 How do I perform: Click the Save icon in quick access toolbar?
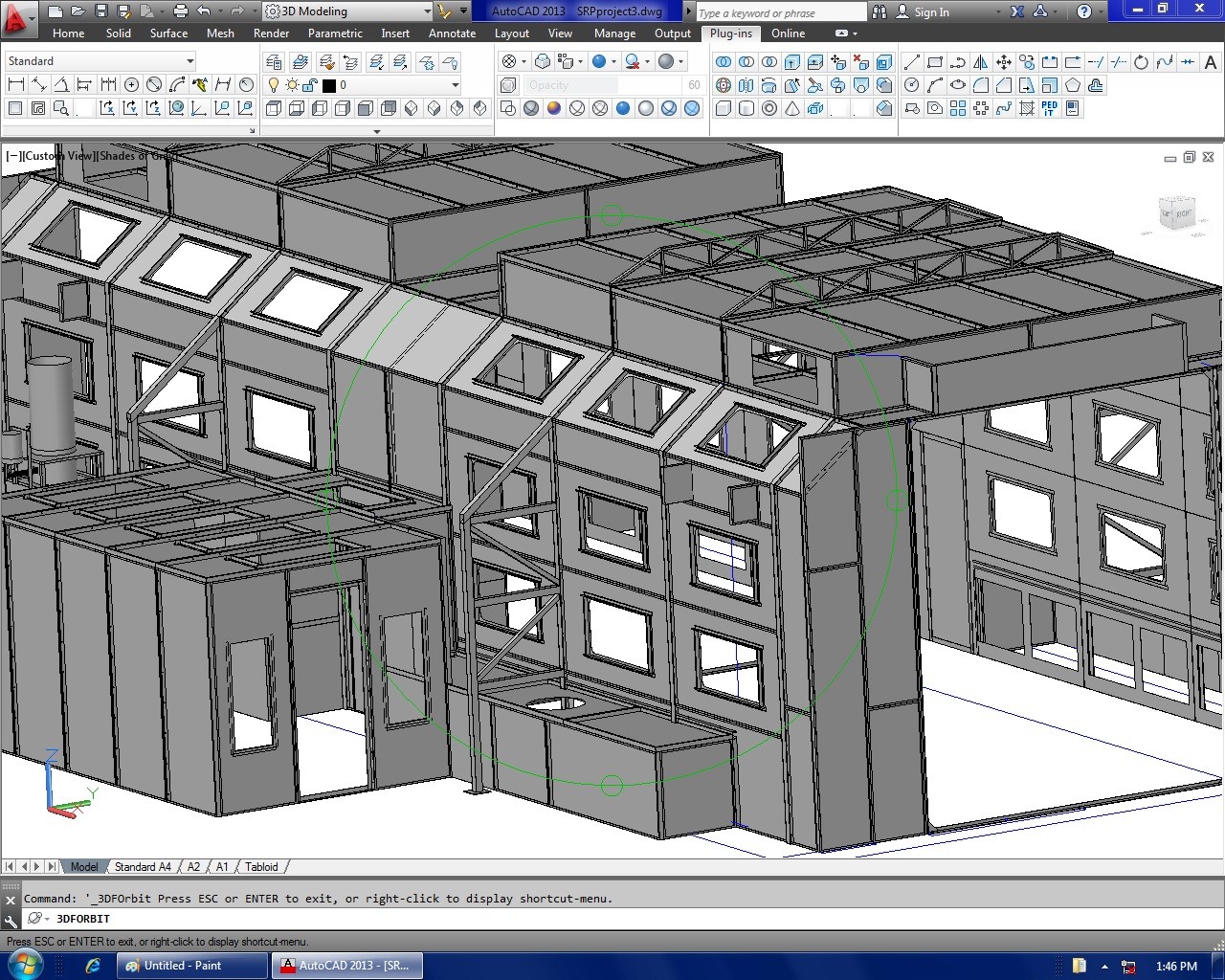(x=100, y=11)
